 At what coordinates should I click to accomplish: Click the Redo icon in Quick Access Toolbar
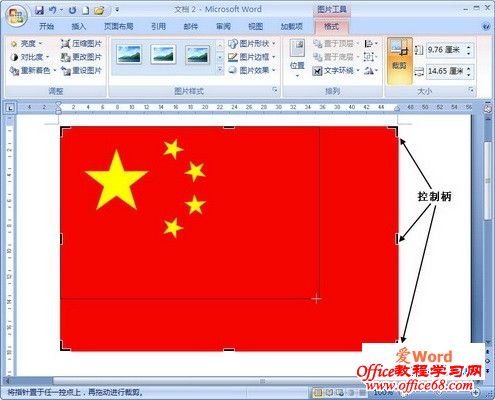73,10
